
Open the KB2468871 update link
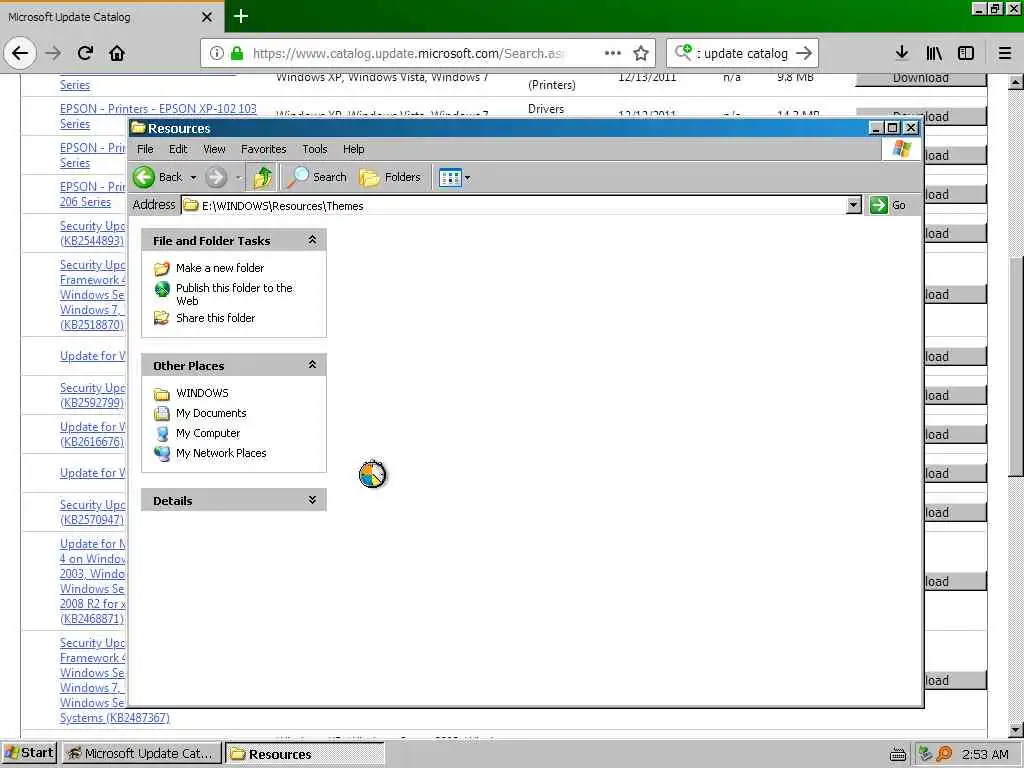92,581
